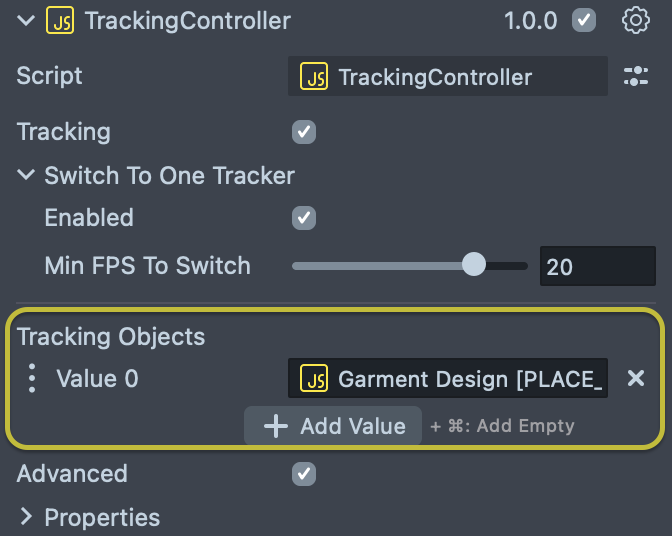Expand the Properties section
Image resolution: width=672 pixels, height=536 pixels.
coord(26,517)
